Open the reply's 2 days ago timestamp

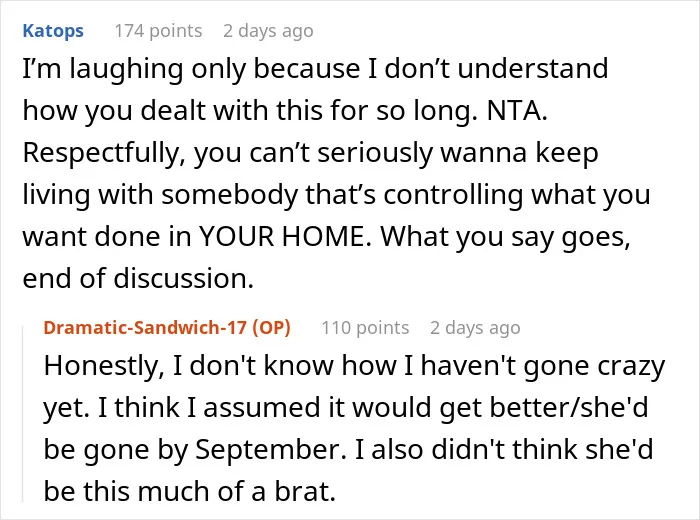point(475,328)
